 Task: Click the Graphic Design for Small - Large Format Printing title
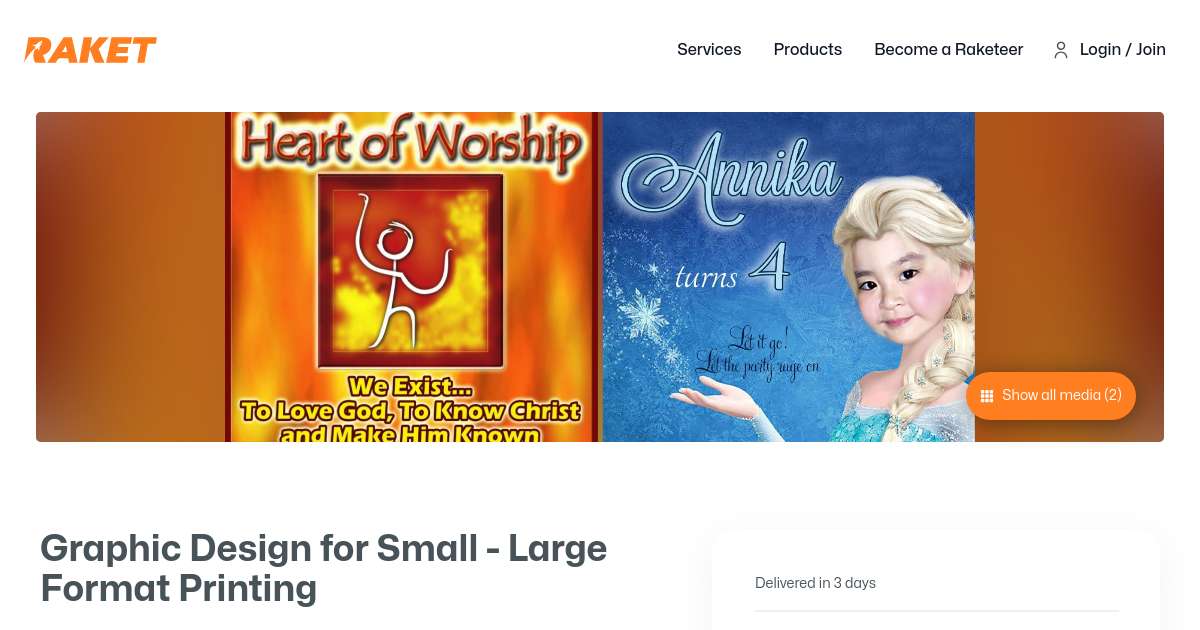pos(323,568)
